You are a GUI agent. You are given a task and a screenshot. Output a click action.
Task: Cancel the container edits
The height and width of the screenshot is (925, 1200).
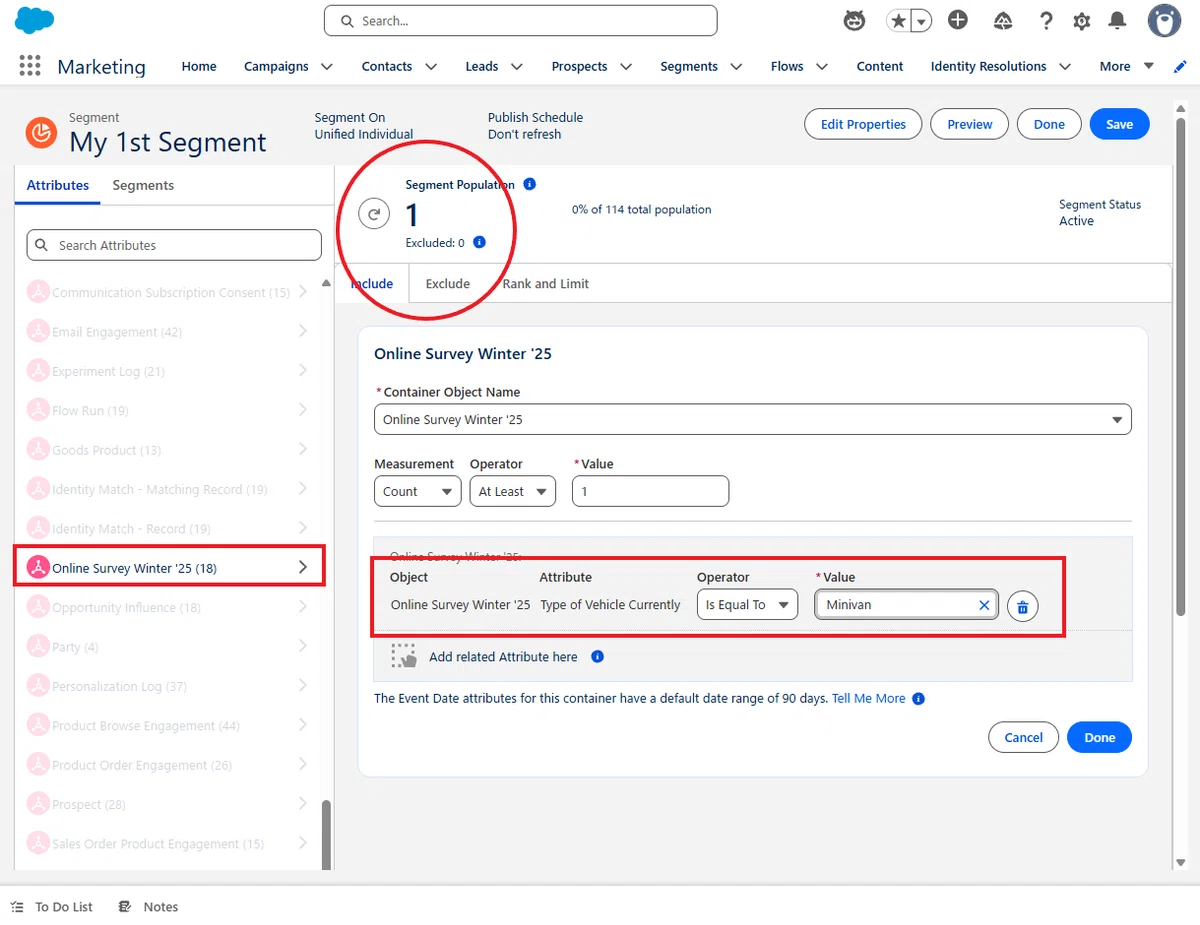[x=1023, y=737]
